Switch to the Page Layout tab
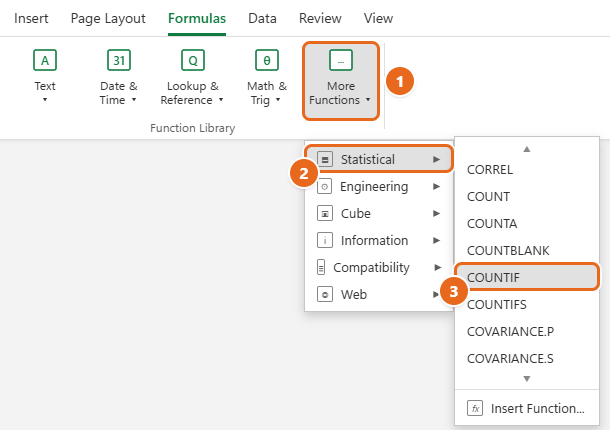 coord(108,18)
